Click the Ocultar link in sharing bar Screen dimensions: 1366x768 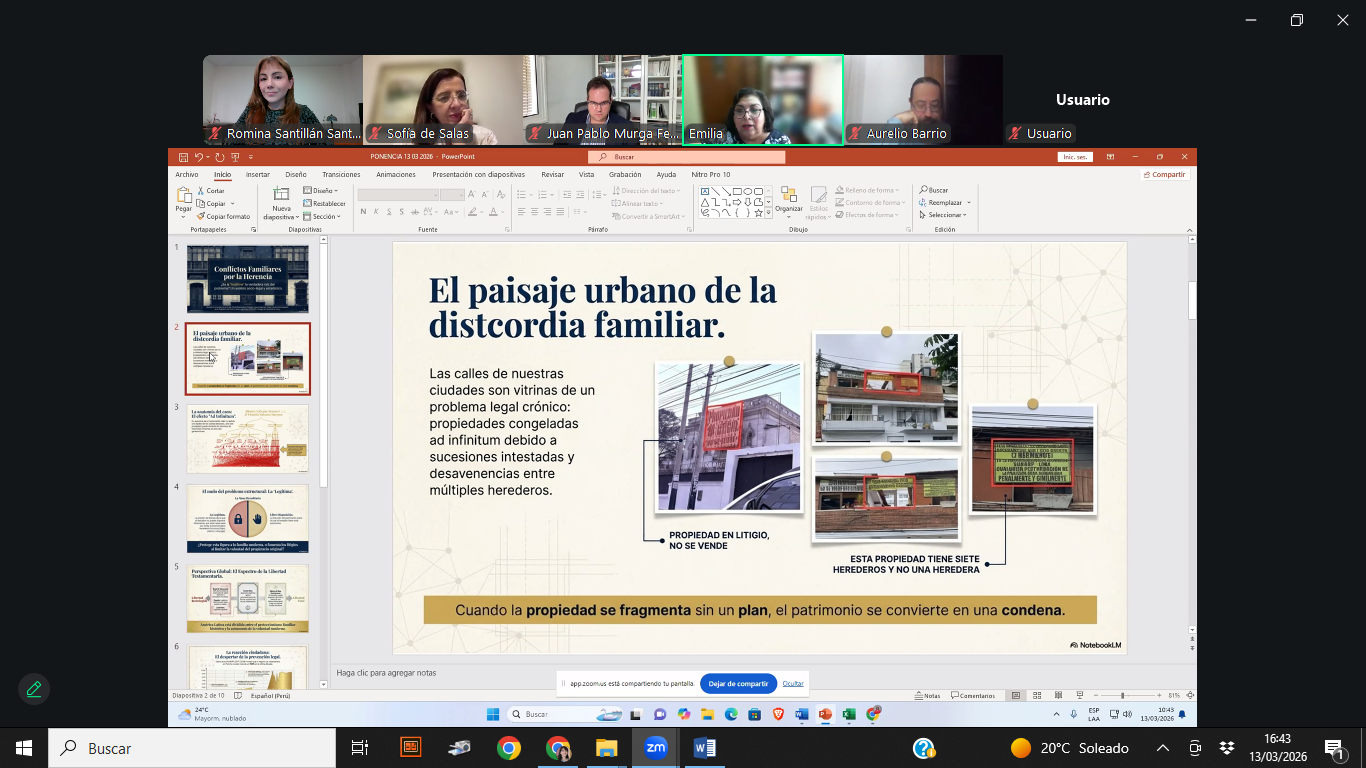793,684
